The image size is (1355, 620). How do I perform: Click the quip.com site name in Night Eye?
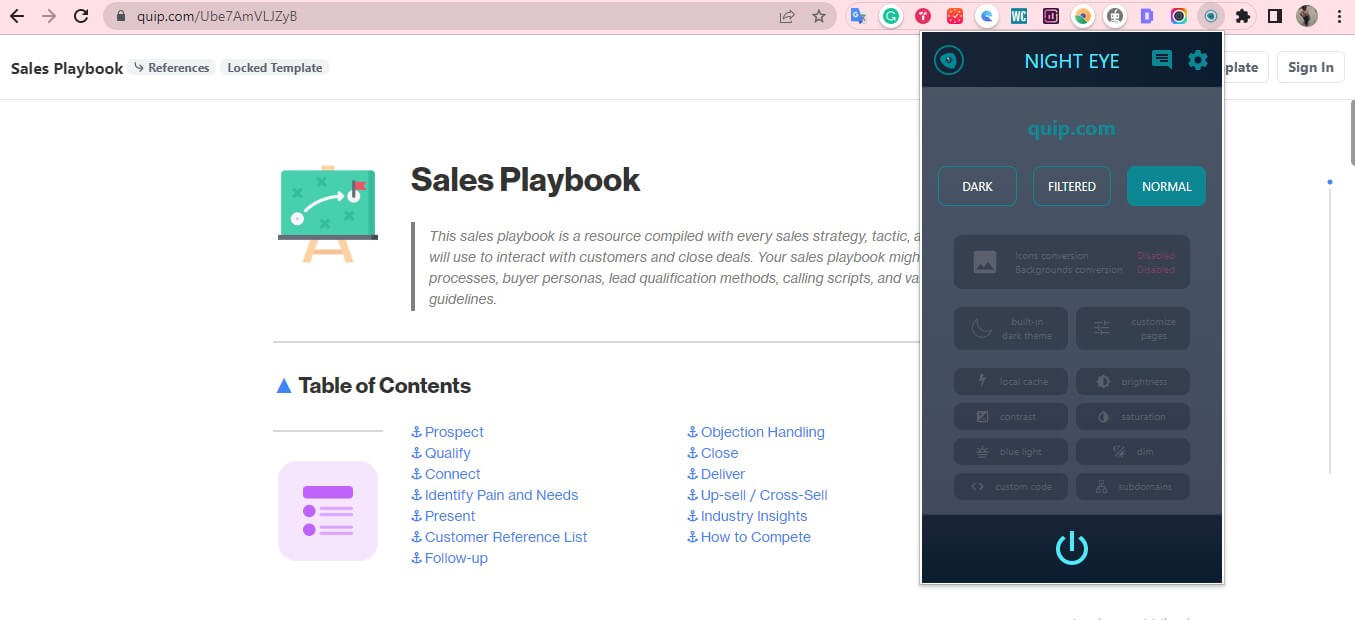pos(1071,129)
